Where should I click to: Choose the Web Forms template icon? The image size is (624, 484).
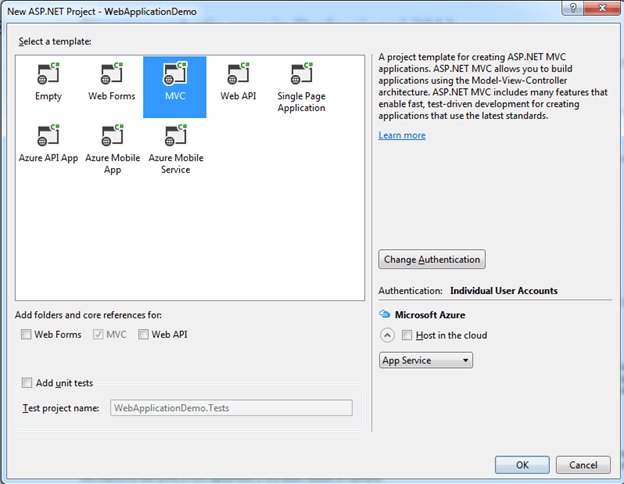coord(112,74)
